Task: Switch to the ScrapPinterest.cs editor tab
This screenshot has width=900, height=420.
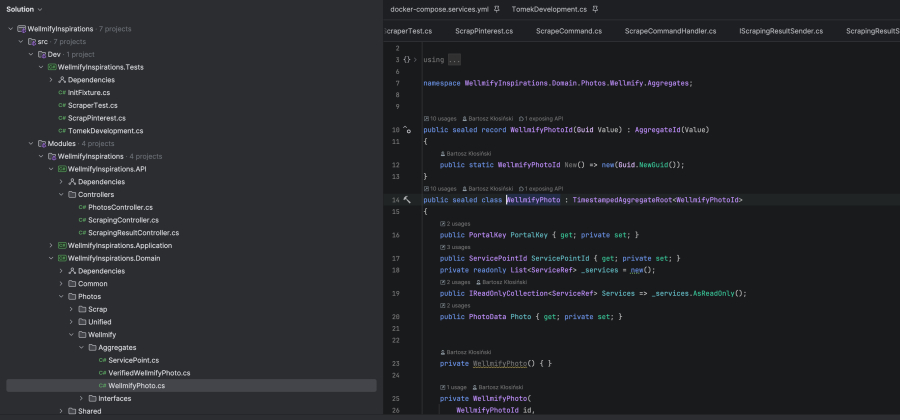Action: [x=484, y=32]
